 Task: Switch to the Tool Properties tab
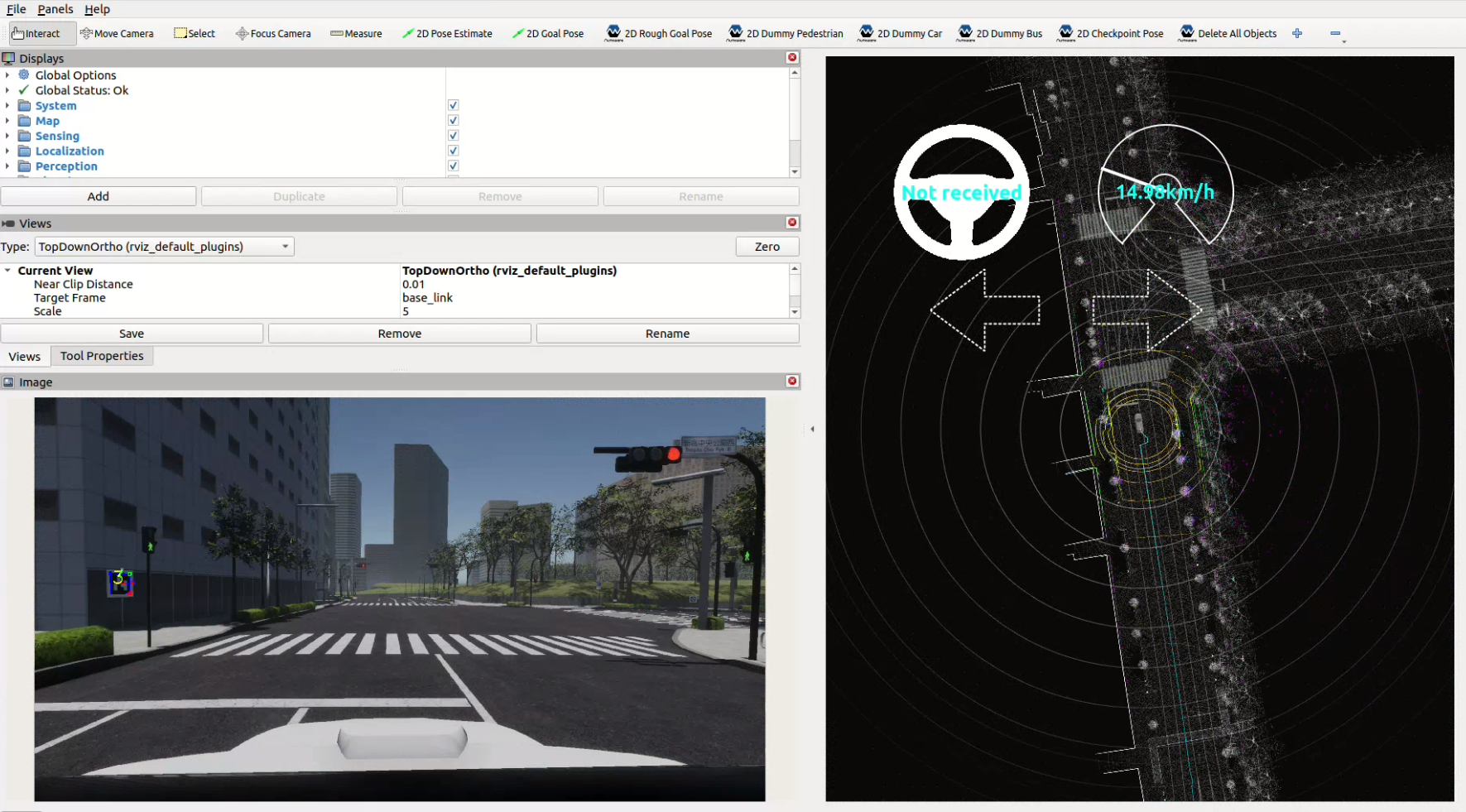(101, 356)
